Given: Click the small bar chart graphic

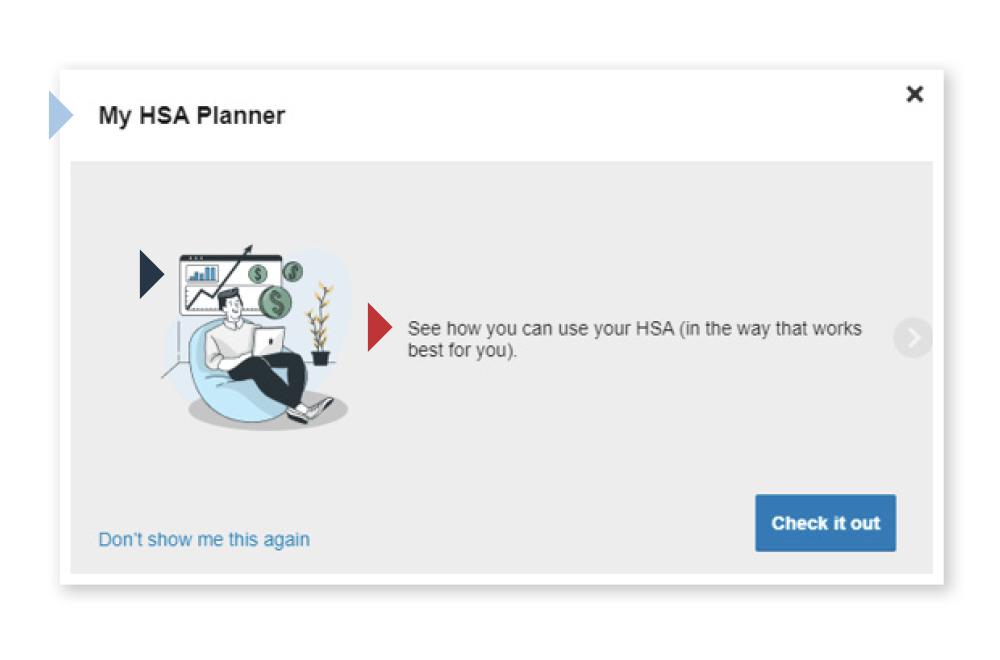Looking at the screenshot, I should click(x=202, y=274).
